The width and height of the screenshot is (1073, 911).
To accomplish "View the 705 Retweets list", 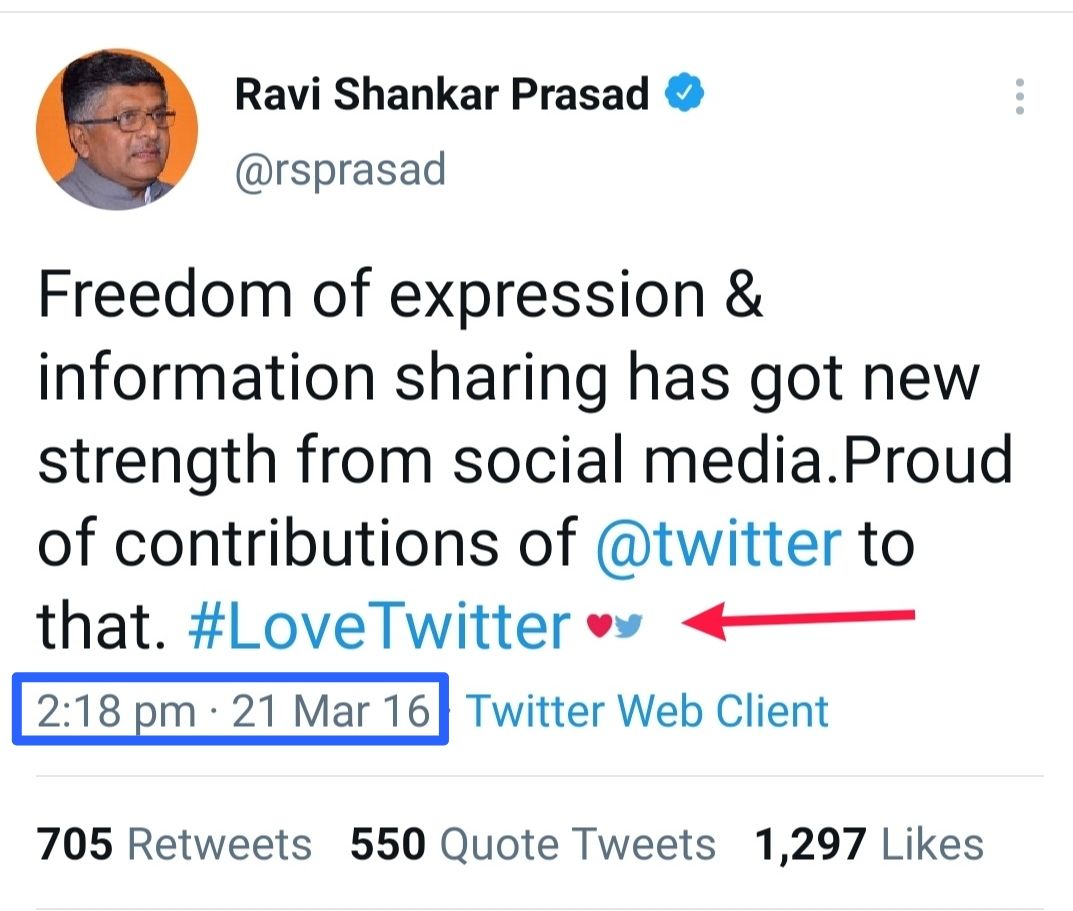I will [x=174, y=843].
